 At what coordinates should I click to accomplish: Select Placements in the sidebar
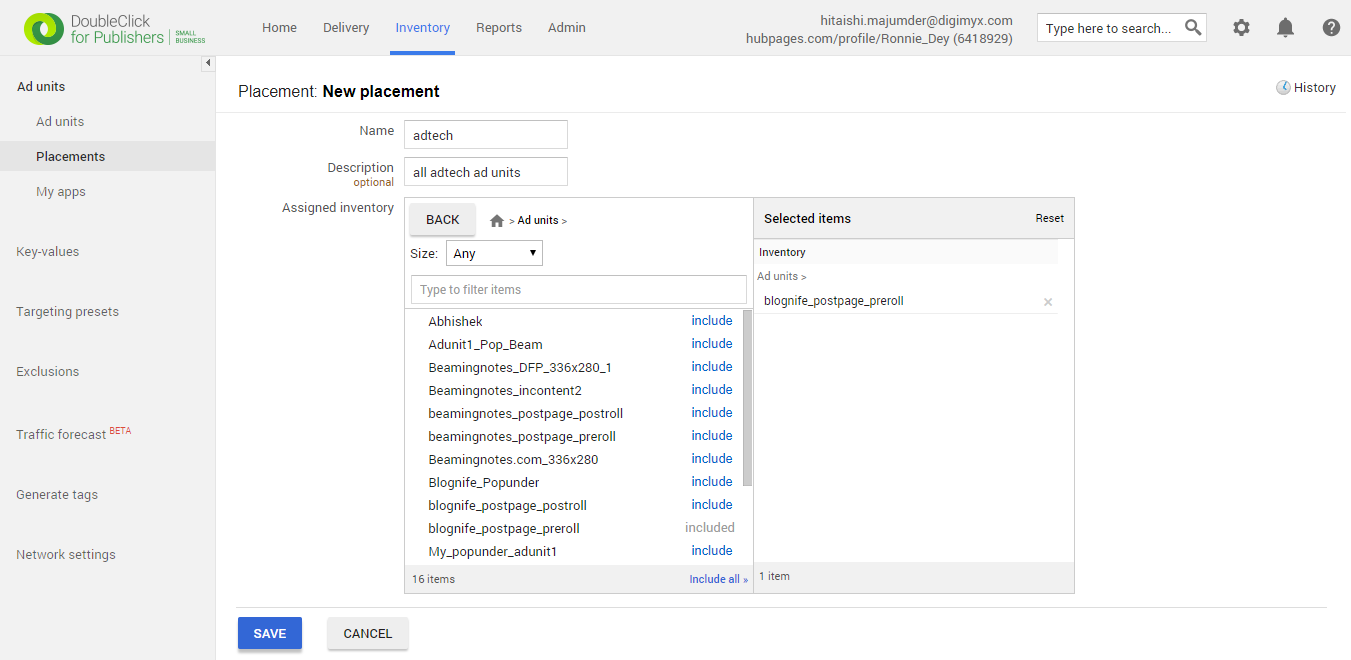click(70, 156)
